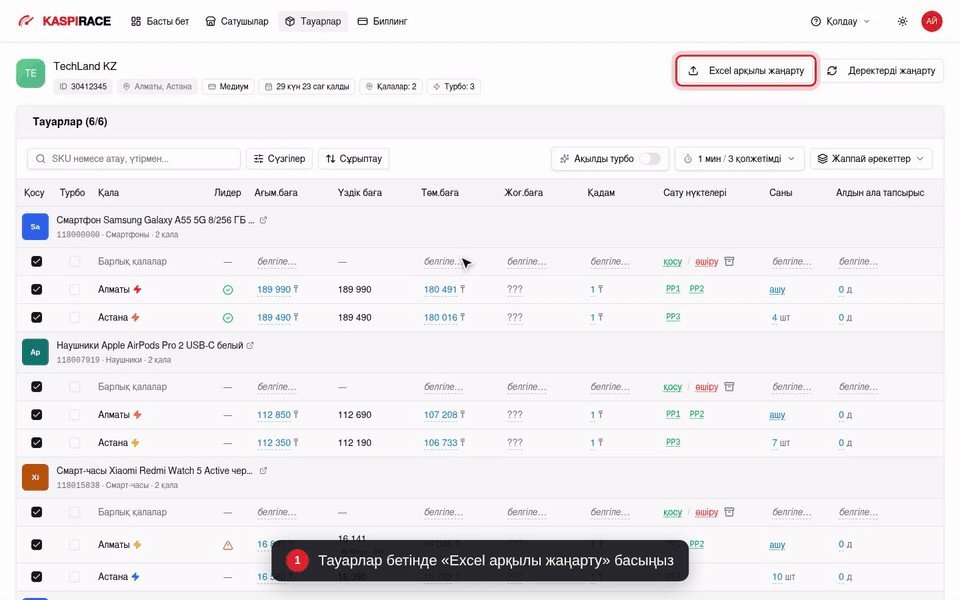960x600 pixels.
Task: Uncheck Қосу checkbox for Xiaomi Барлық қалалар row
Action: click(37, 512)
